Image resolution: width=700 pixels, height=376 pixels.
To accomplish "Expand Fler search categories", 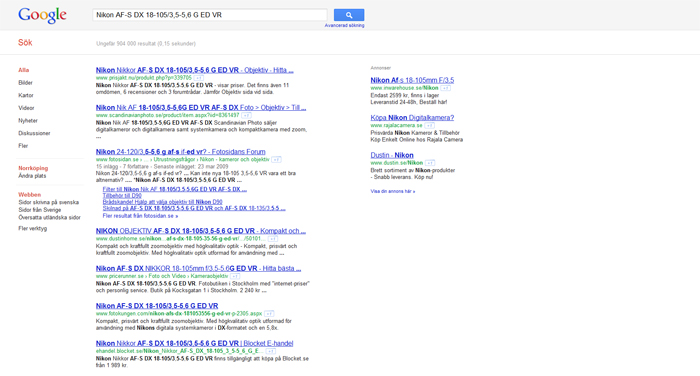I will coord(23,146).
